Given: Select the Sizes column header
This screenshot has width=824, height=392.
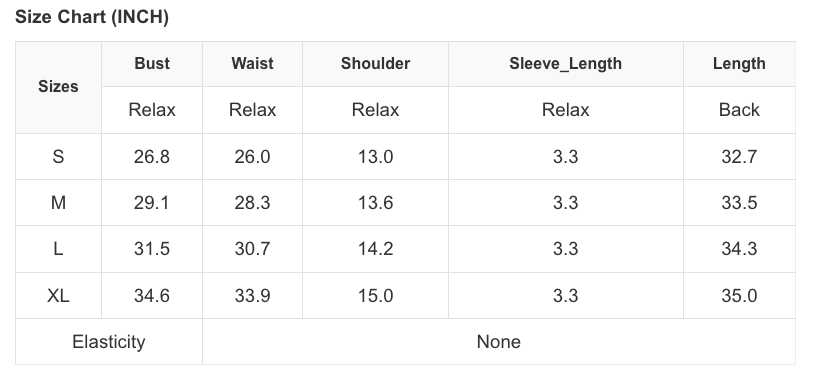Looking at the screenshot, I should 58,87.
